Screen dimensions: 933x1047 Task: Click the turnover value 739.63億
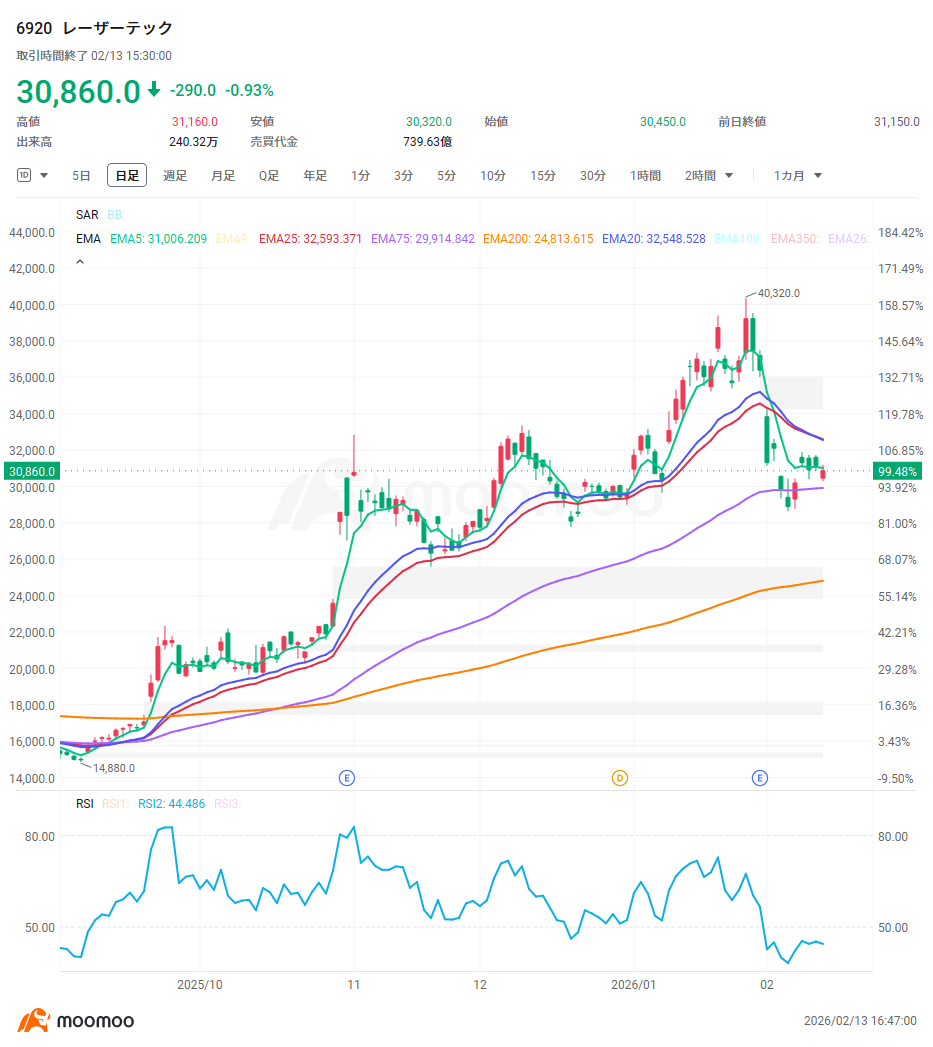point(427,142)
